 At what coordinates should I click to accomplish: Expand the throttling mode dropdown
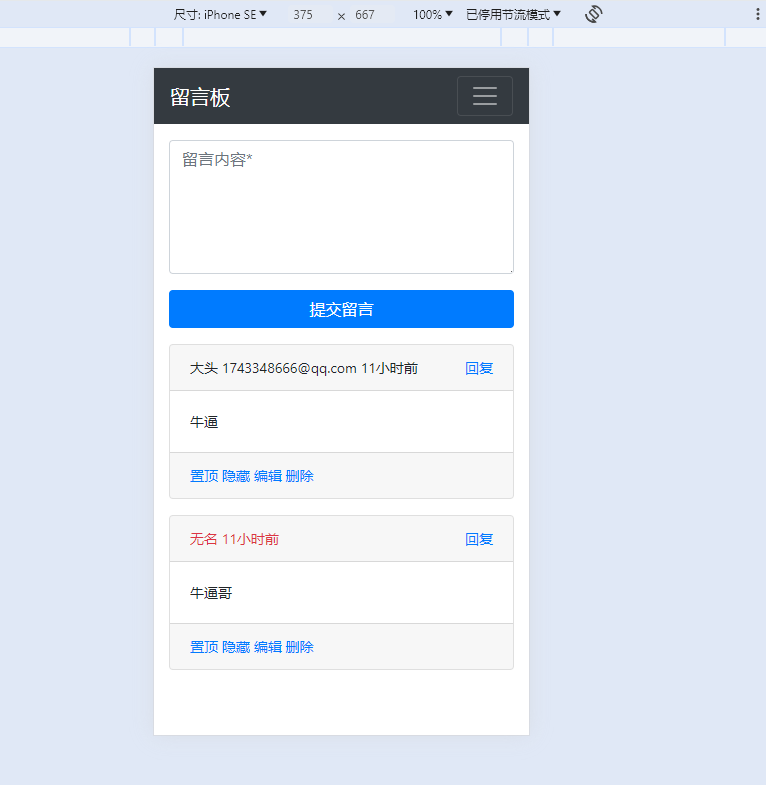point(513,14)
